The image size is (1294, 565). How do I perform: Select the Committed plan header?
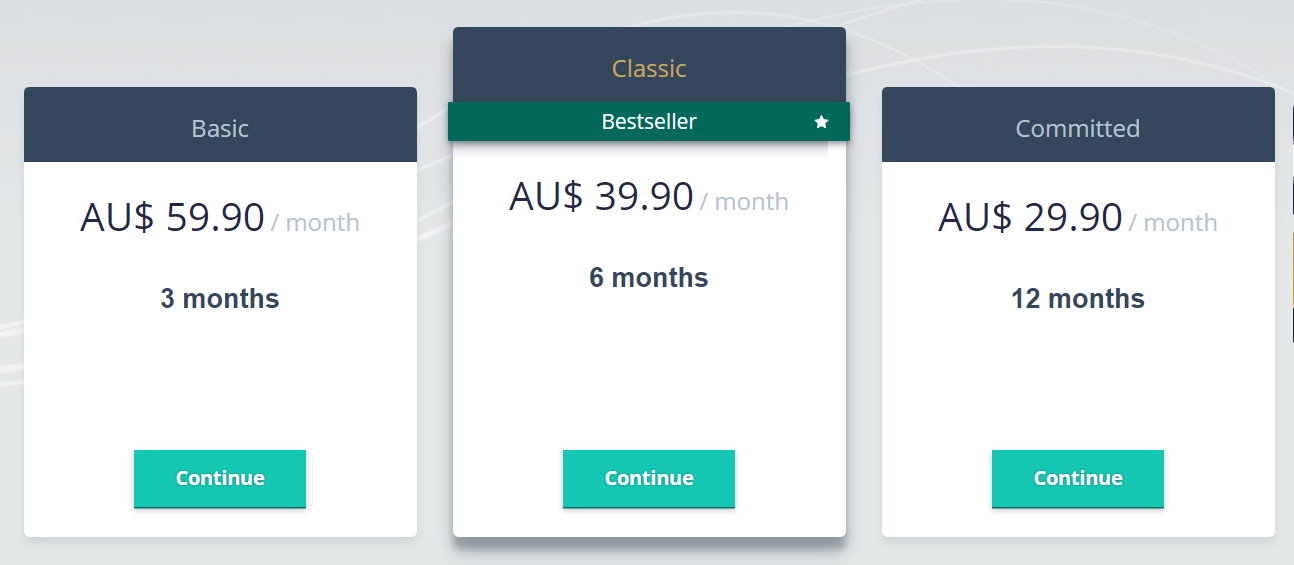(x=1078, y=125)
